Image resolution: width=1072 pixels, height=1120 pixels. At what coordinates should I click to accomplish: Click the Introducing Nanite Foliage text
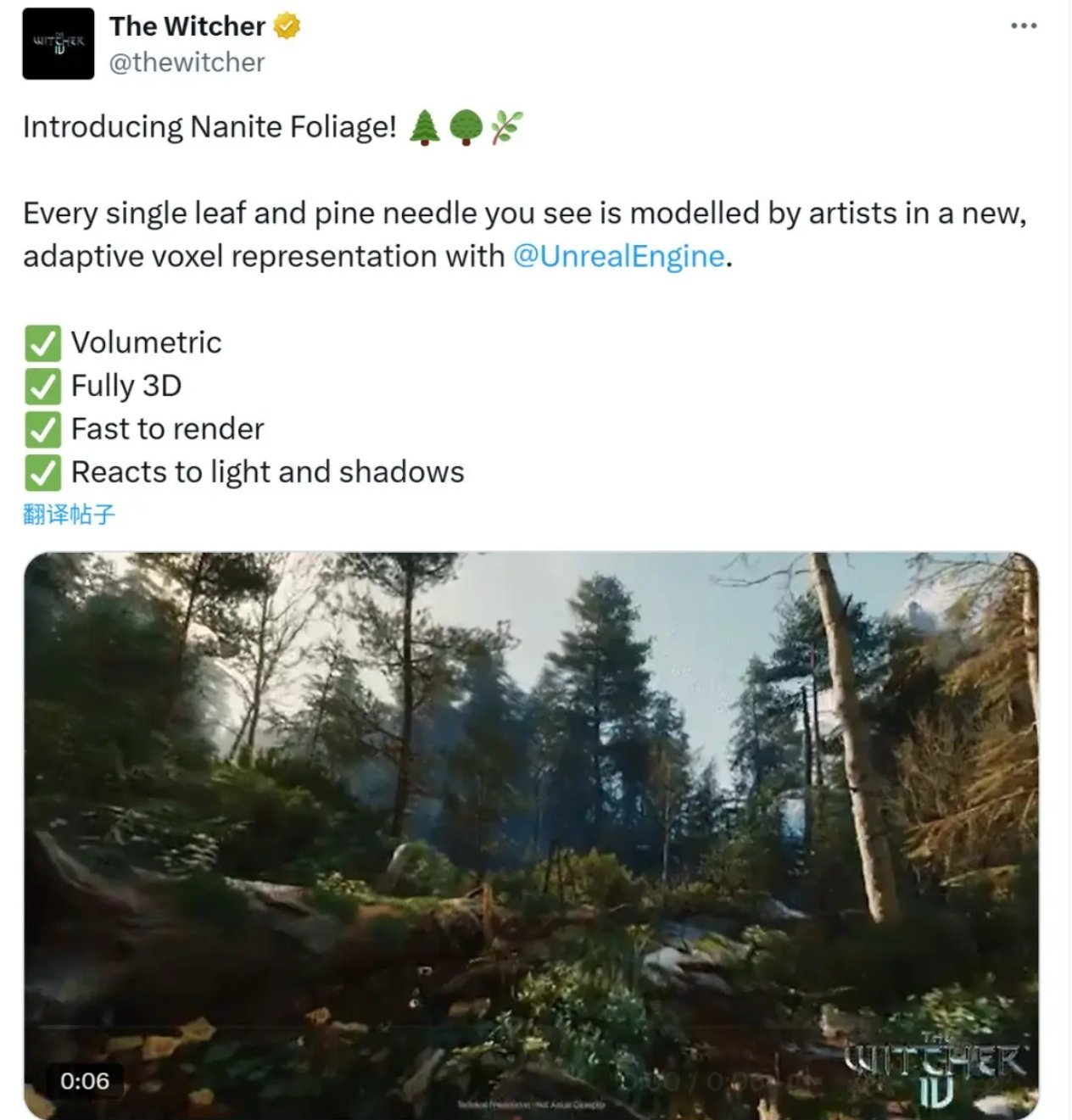(209, 127)
